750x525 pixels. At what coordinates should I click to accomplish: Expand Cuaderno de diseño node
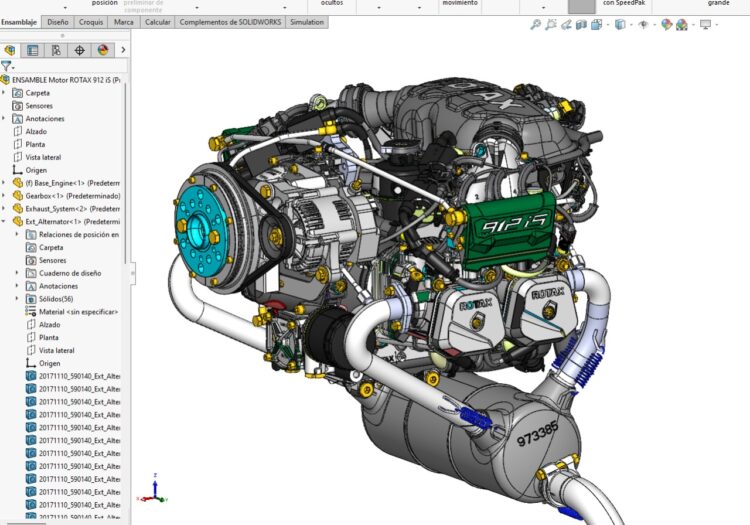[x=17, y=273]
